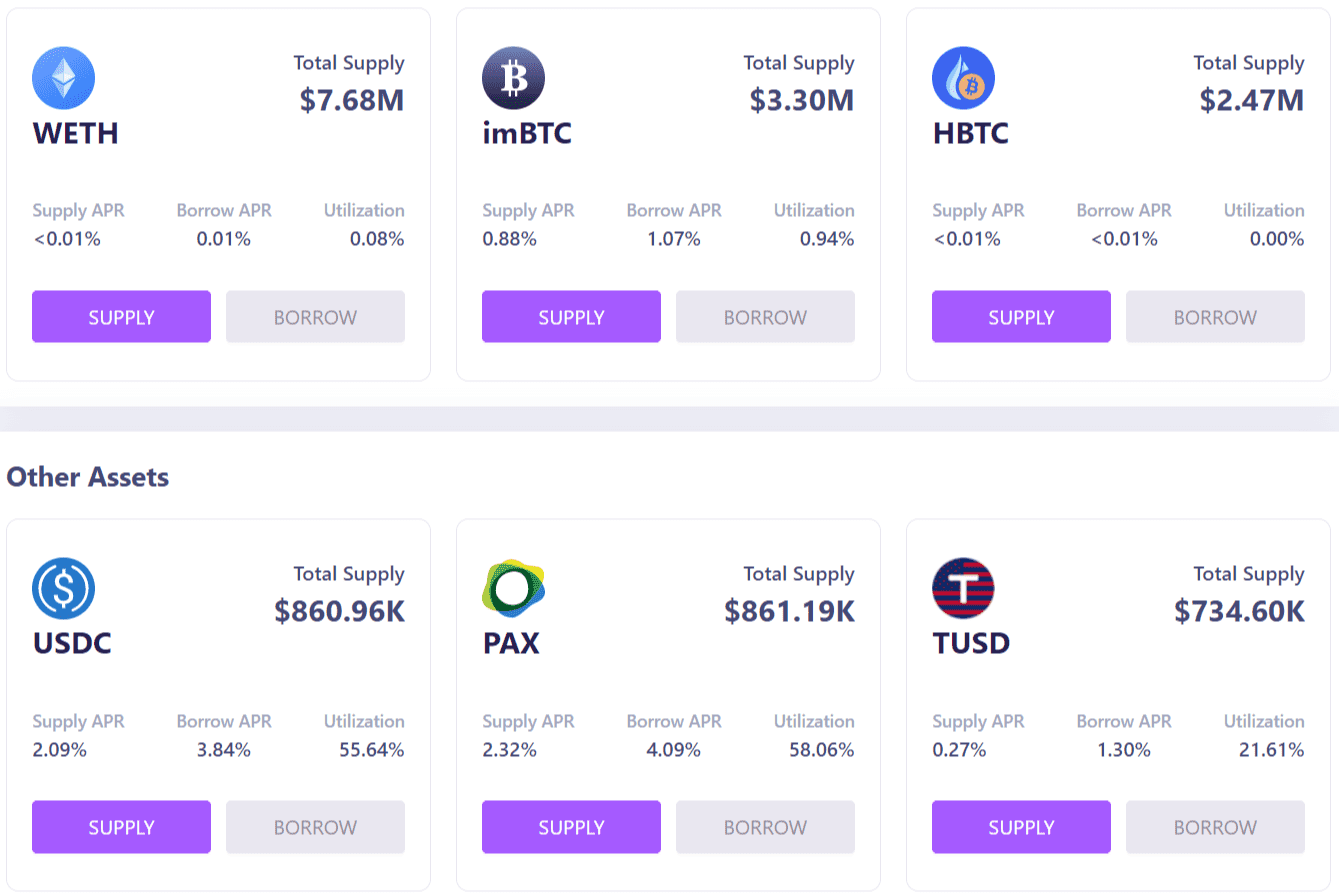Screen dimensions: 1339x893
Task: Borrow USDC using the BORROW button
Action: [315, 827]
